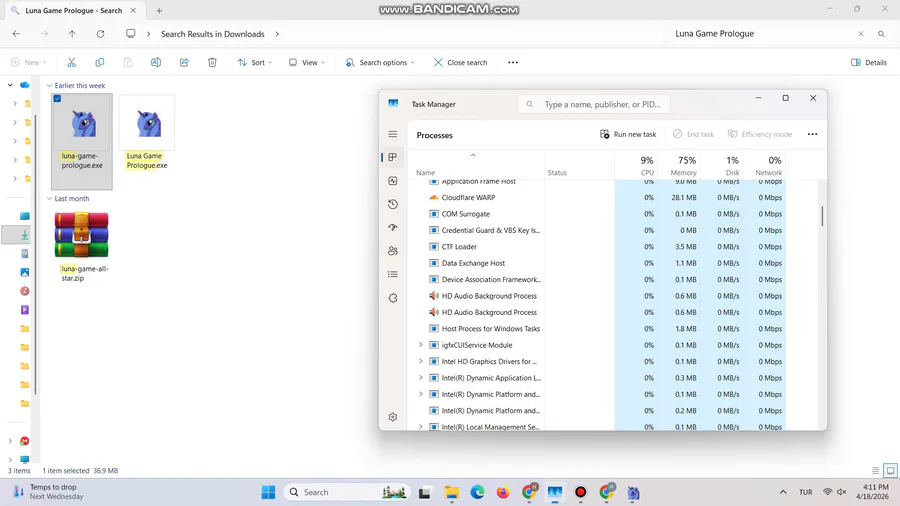Open File Explorer taskbar icon
Screen dimensions: 900x506
coord(451,492)
